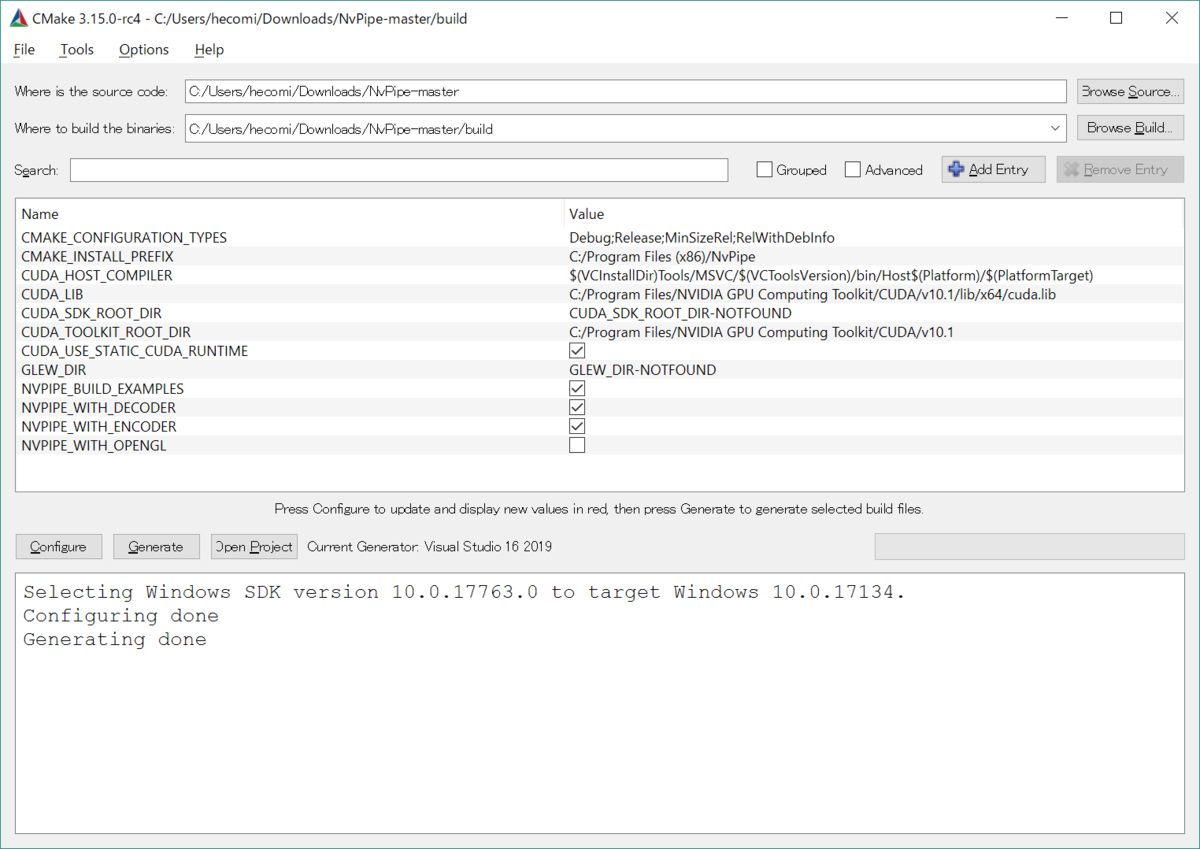Select the GLEW_DIR entry name

tap(54, 370)
